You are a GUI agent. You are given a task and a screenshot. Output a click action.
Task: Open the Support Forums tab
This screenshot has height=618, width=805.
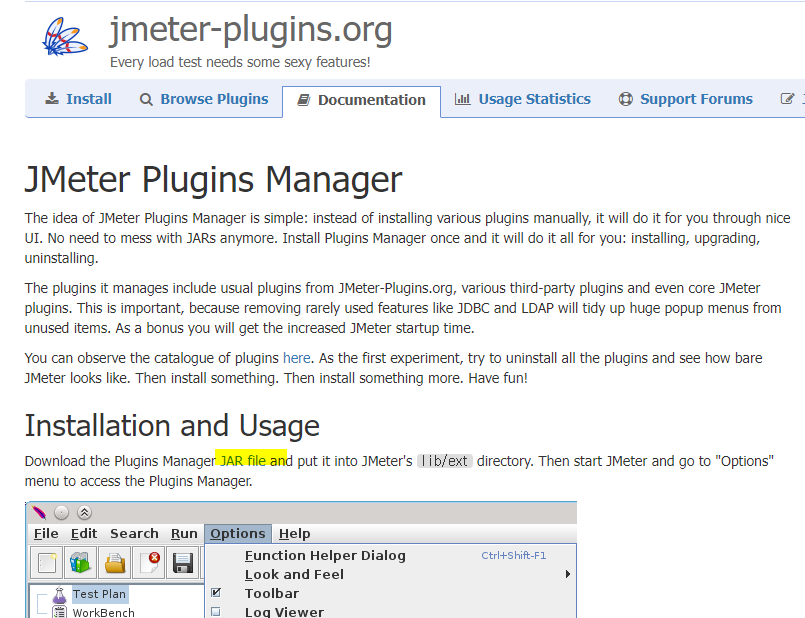pyautogui.click(x=685, y=99)
